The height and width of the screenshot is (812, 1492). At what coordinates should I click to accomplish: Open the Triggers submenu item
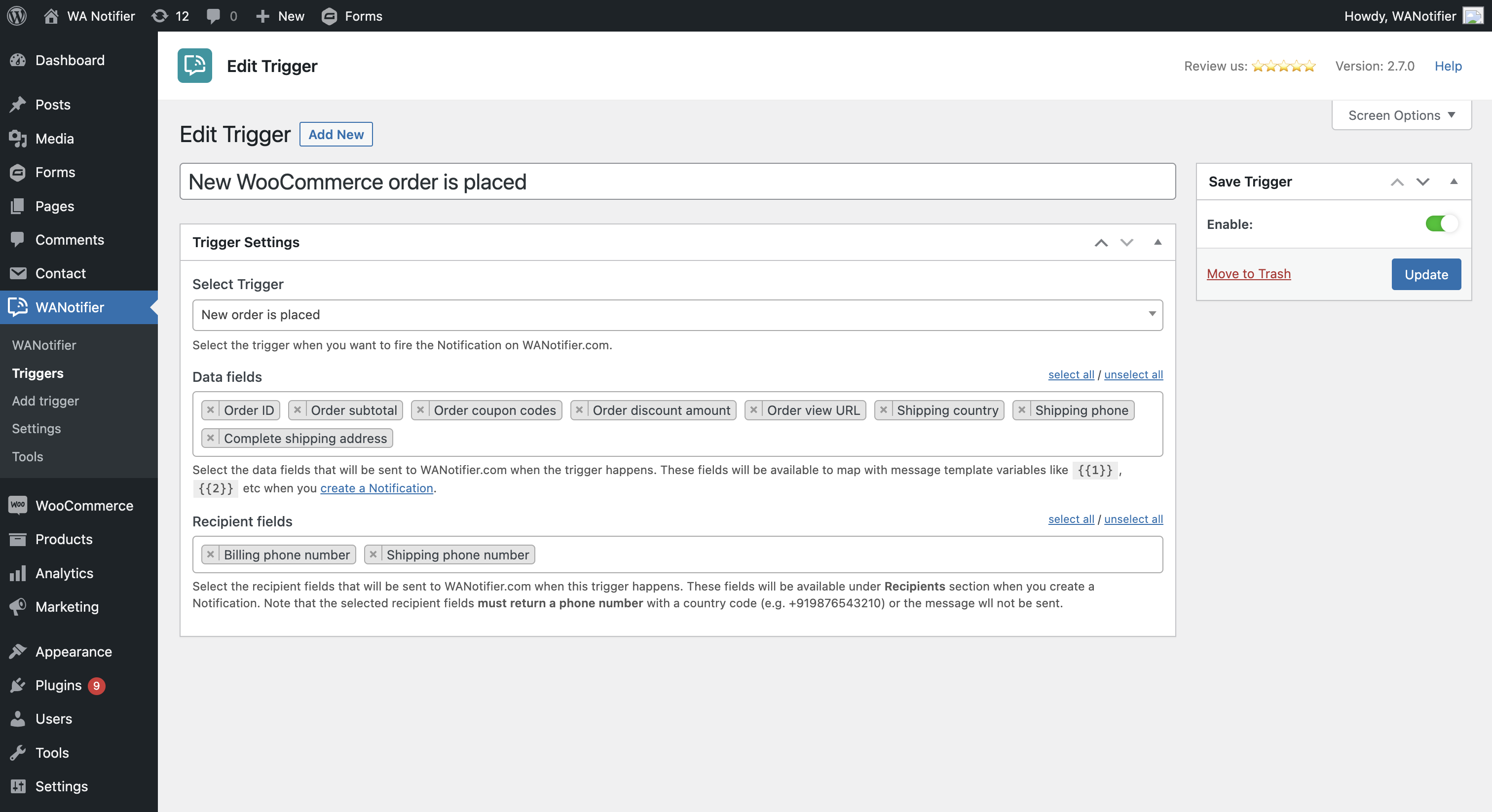point(37,373)
